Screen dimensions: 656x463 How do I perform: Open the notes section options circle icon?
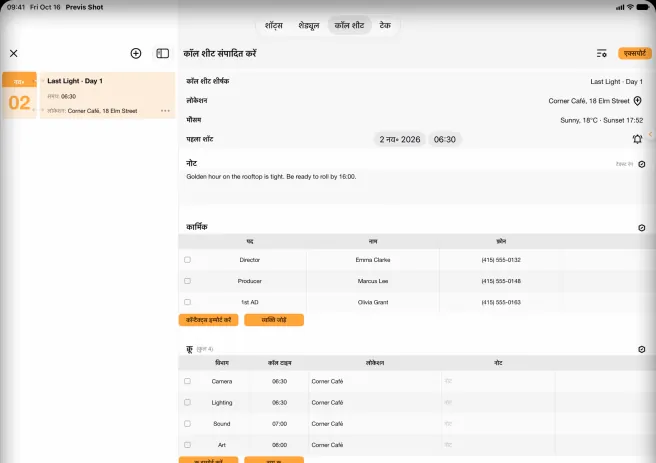[642, 164]
